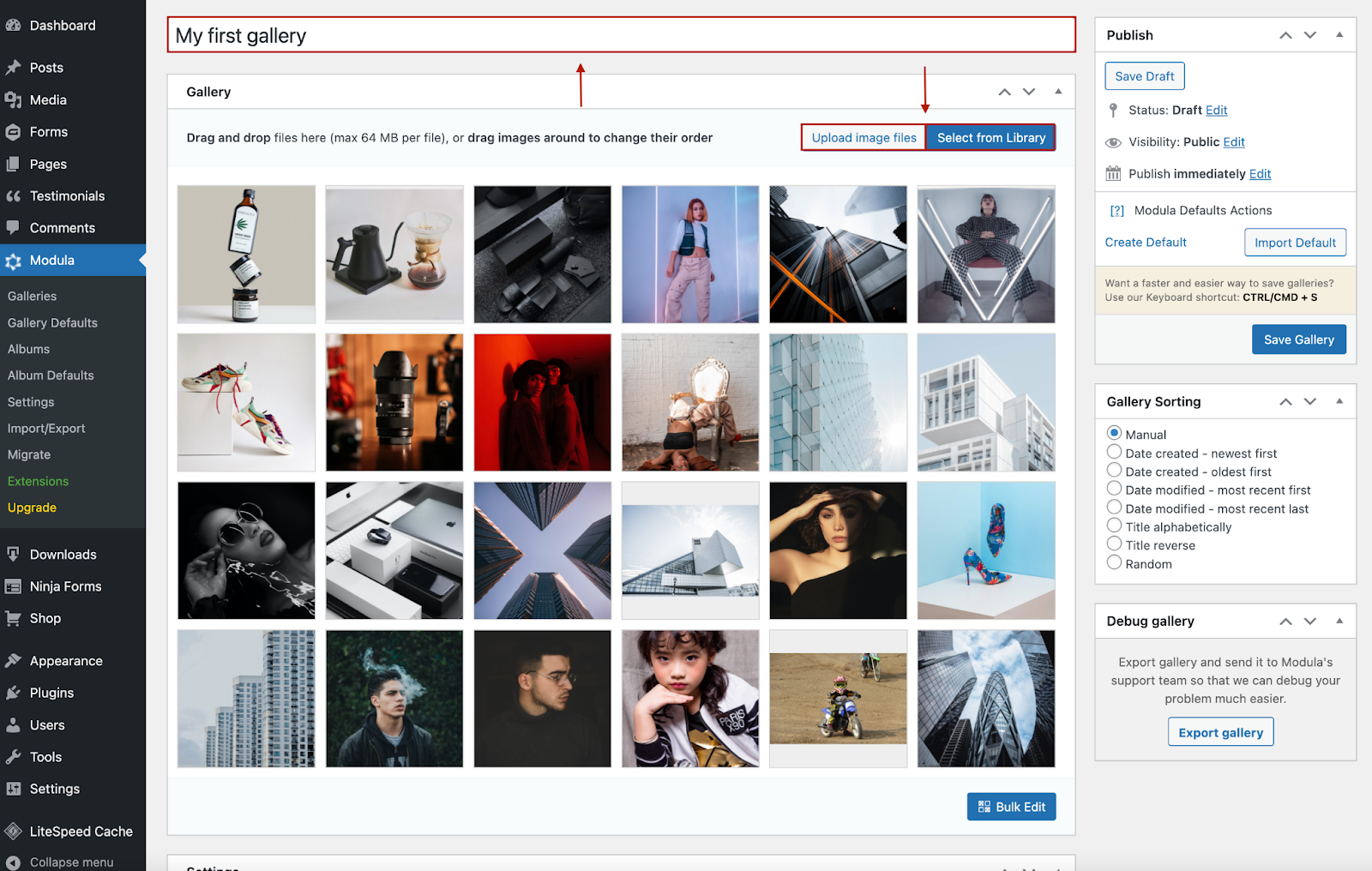Collapse the Debug gallery panel
This screenshot has width=1372, height=871.
(x=1339, y=622)
